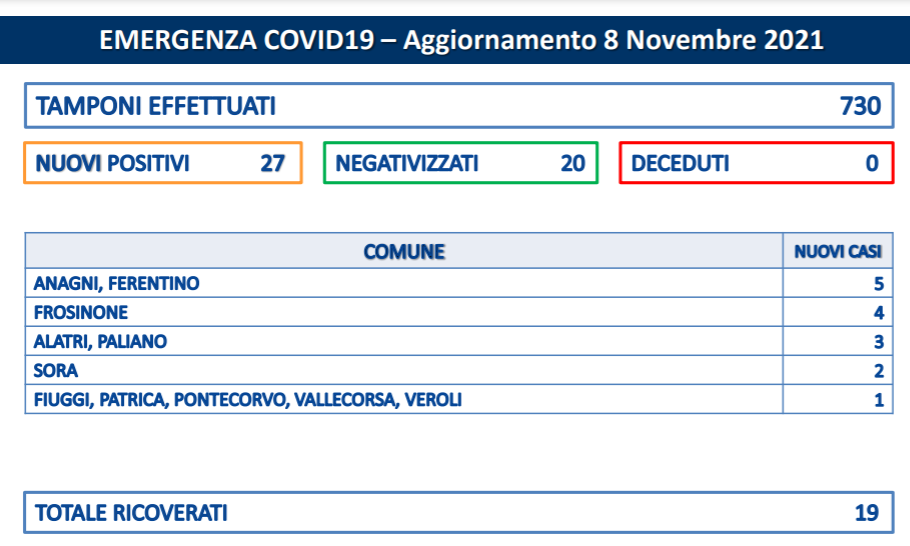Click the 20 negativizzati number

(x=573, y=164)
